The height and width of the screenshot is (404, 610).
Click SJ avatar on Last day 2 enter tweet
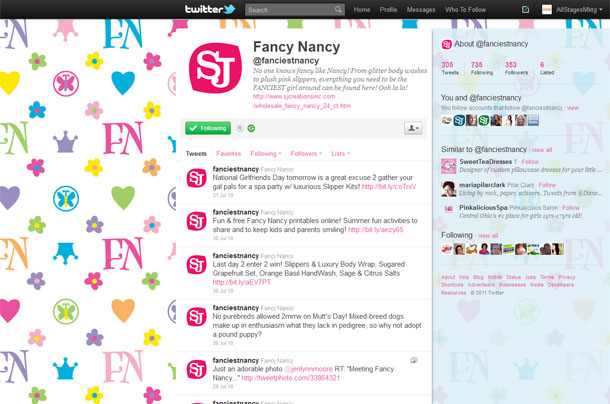click(196, 265)
